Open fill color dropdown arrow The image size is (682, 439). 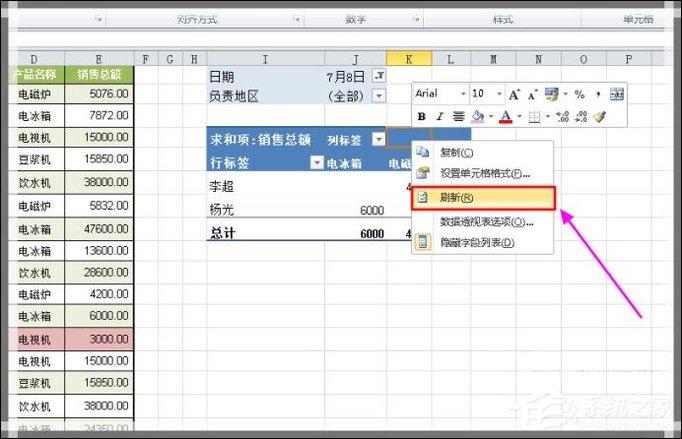(491, 117)
